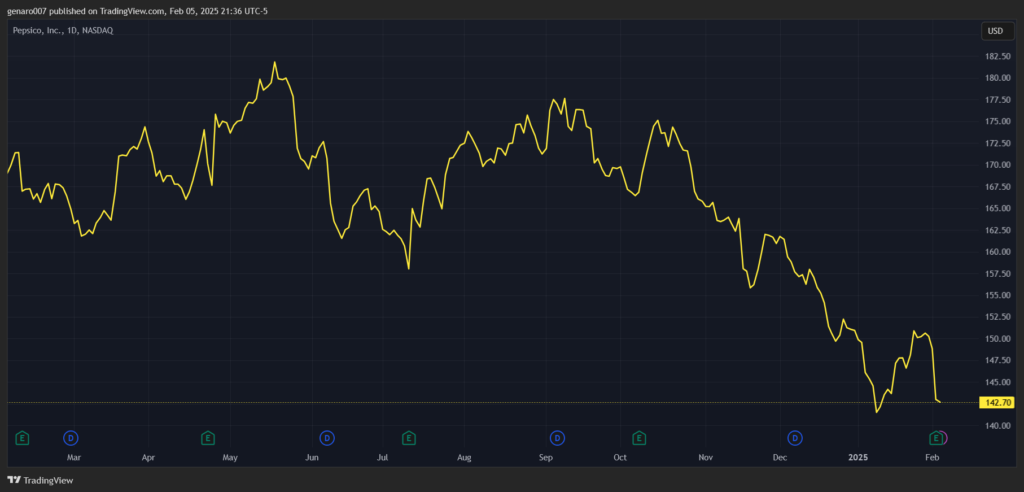The image size is (1024, 492).
Task: Open the USD currency selector
Action: 995,31
